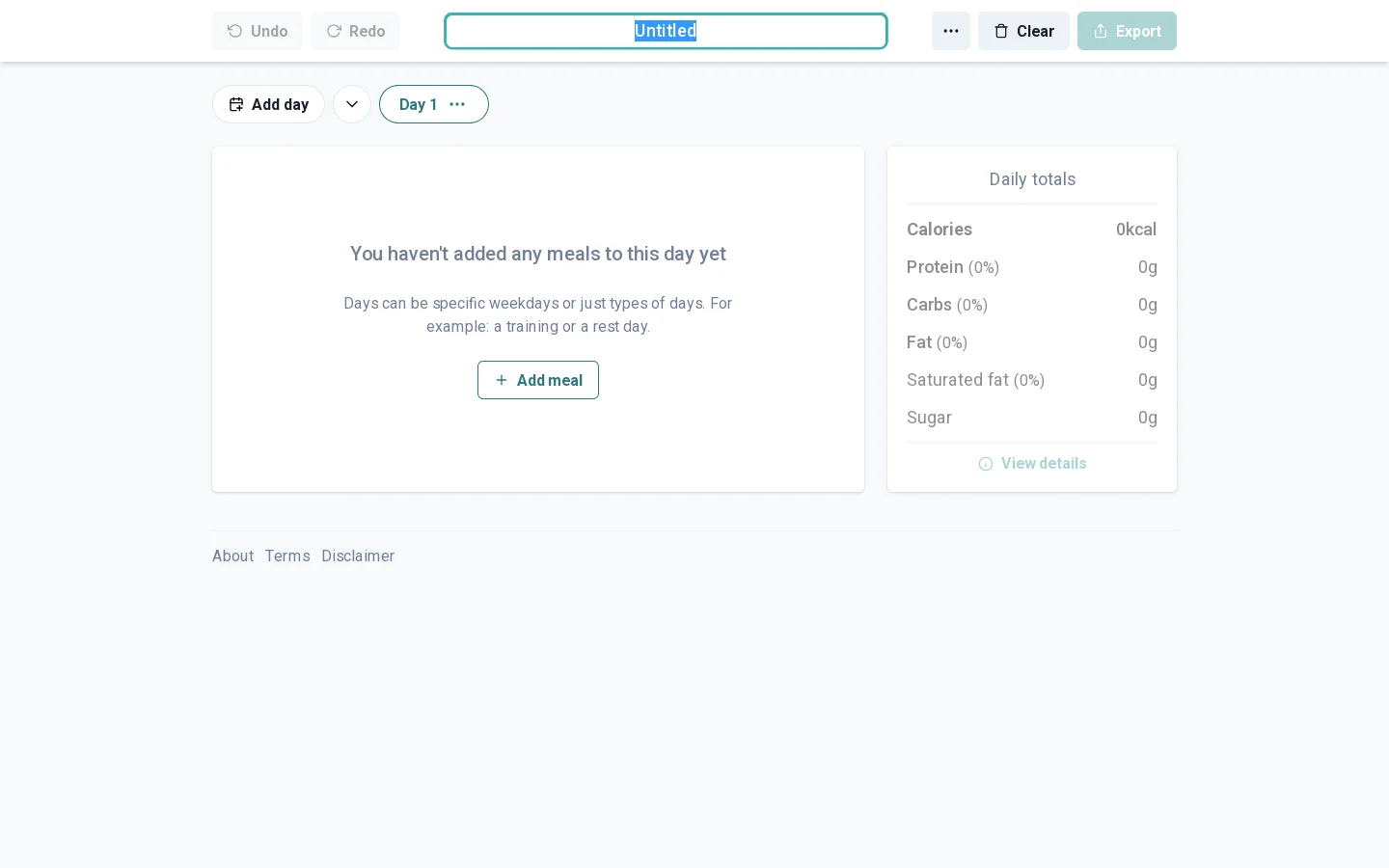Click Add meal button
This screenshot has width=1389, height=868.
[x=538, y=380]
